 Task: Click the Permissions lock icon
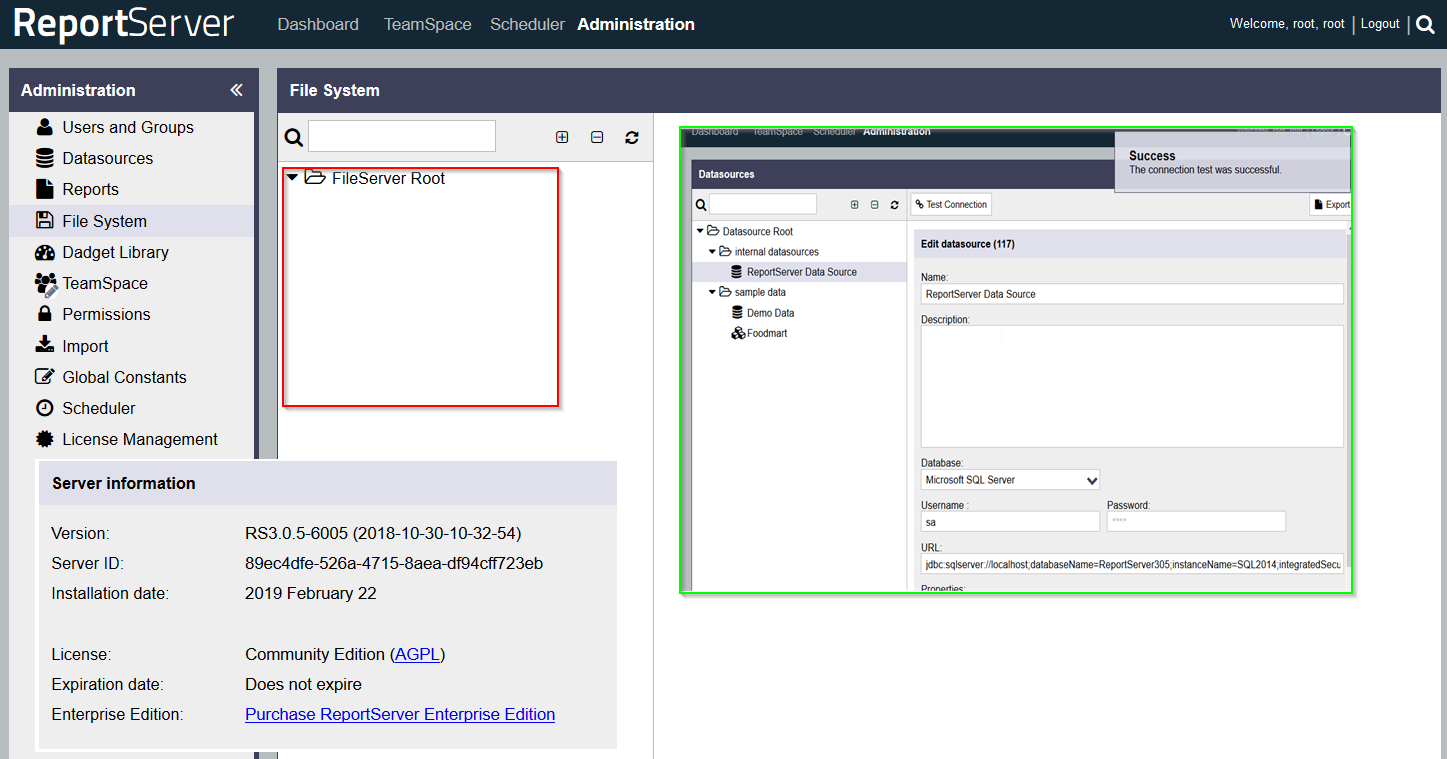click(45, 314)
